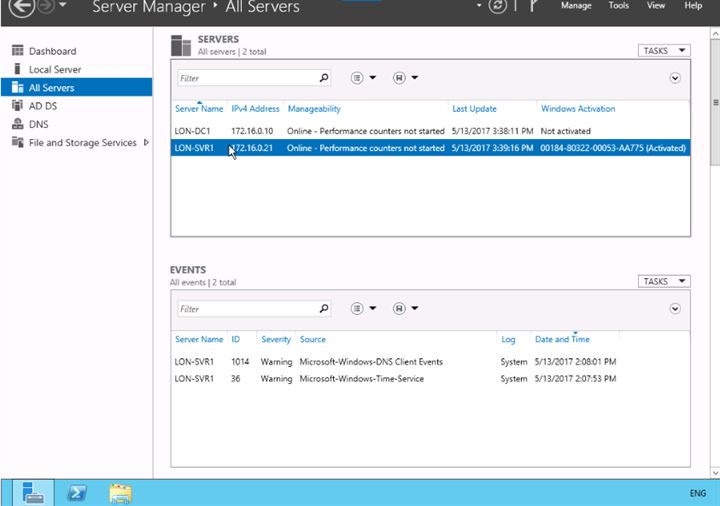Open File Explorer from the taskbar

(x=120, y=493)
